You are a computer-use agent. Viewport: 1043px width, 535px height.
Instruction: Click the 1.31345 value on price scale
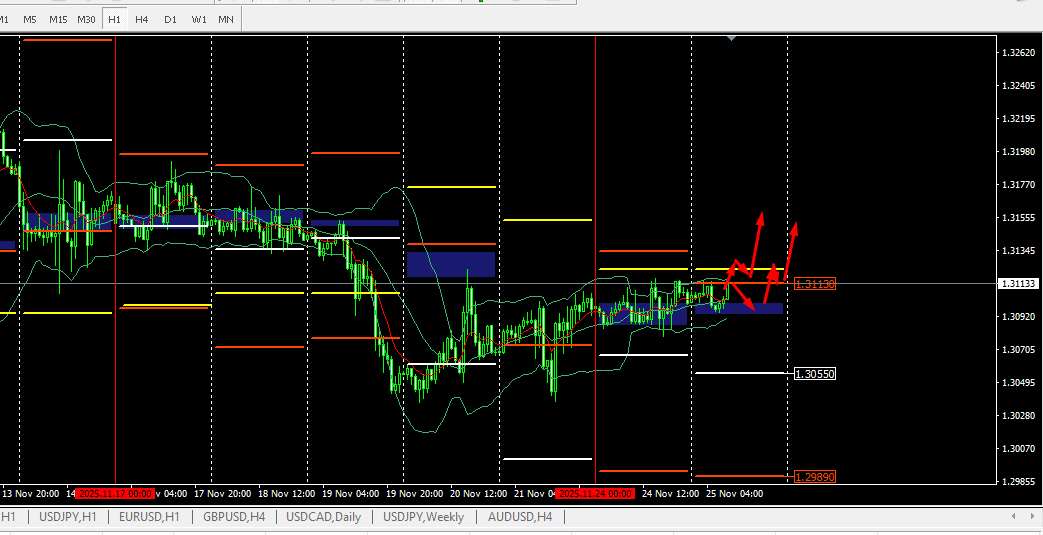pos(1018,251)
